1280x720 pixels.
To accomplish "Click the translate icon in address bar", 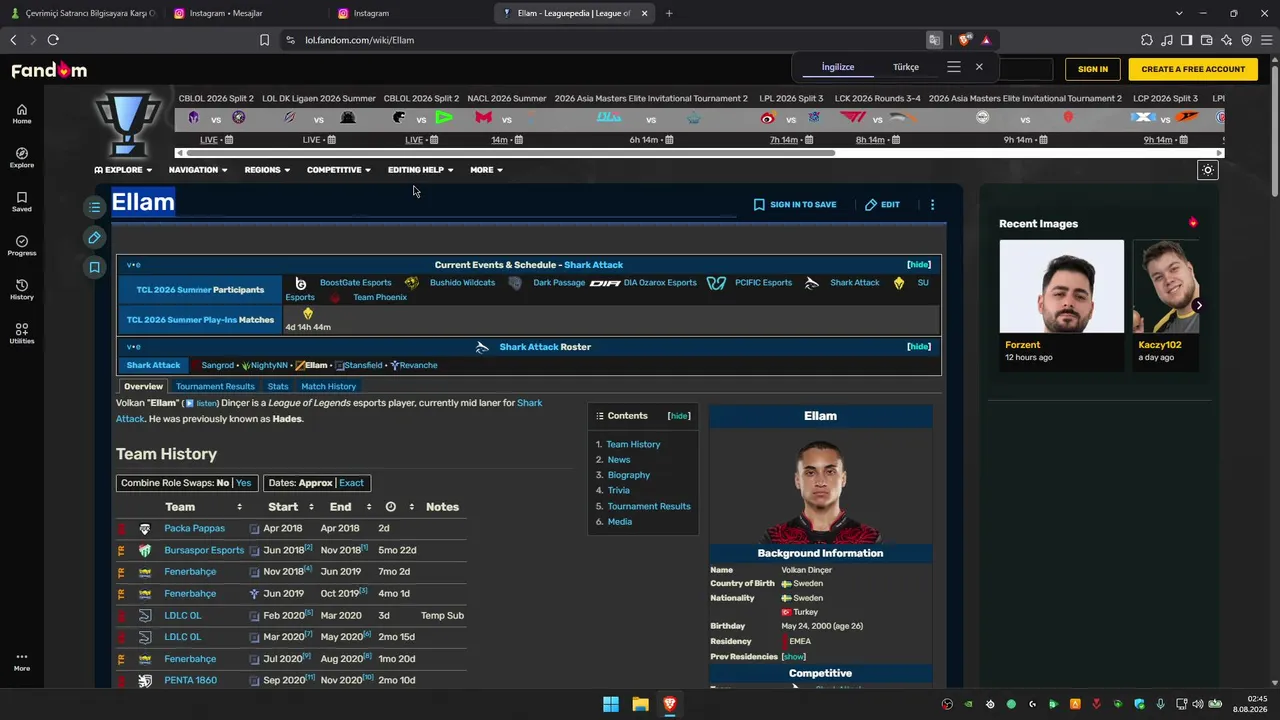I will tap(934, 40).
